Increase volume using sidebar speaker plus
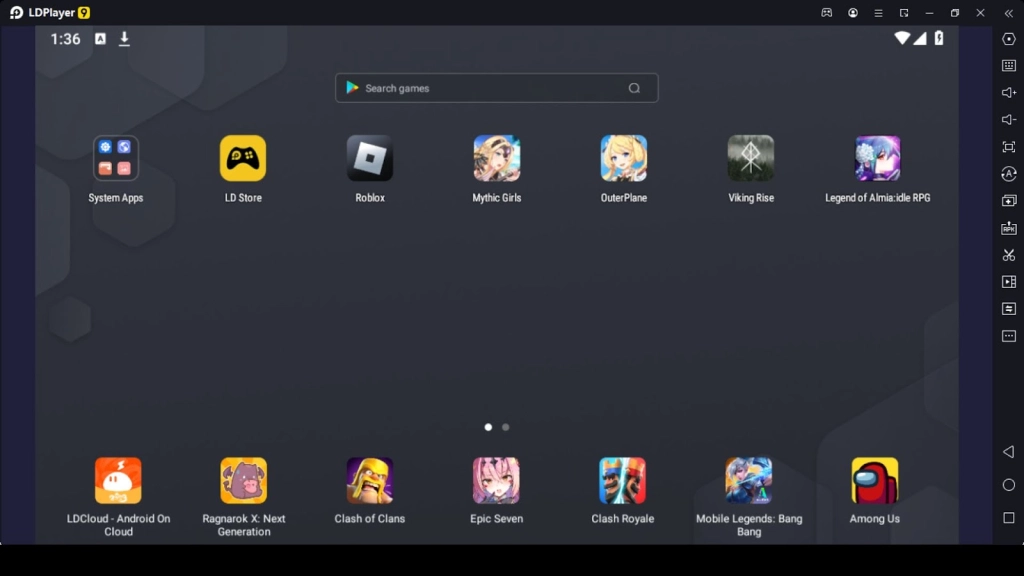Screen dimensions: 1024x576 coord(1008,93)
